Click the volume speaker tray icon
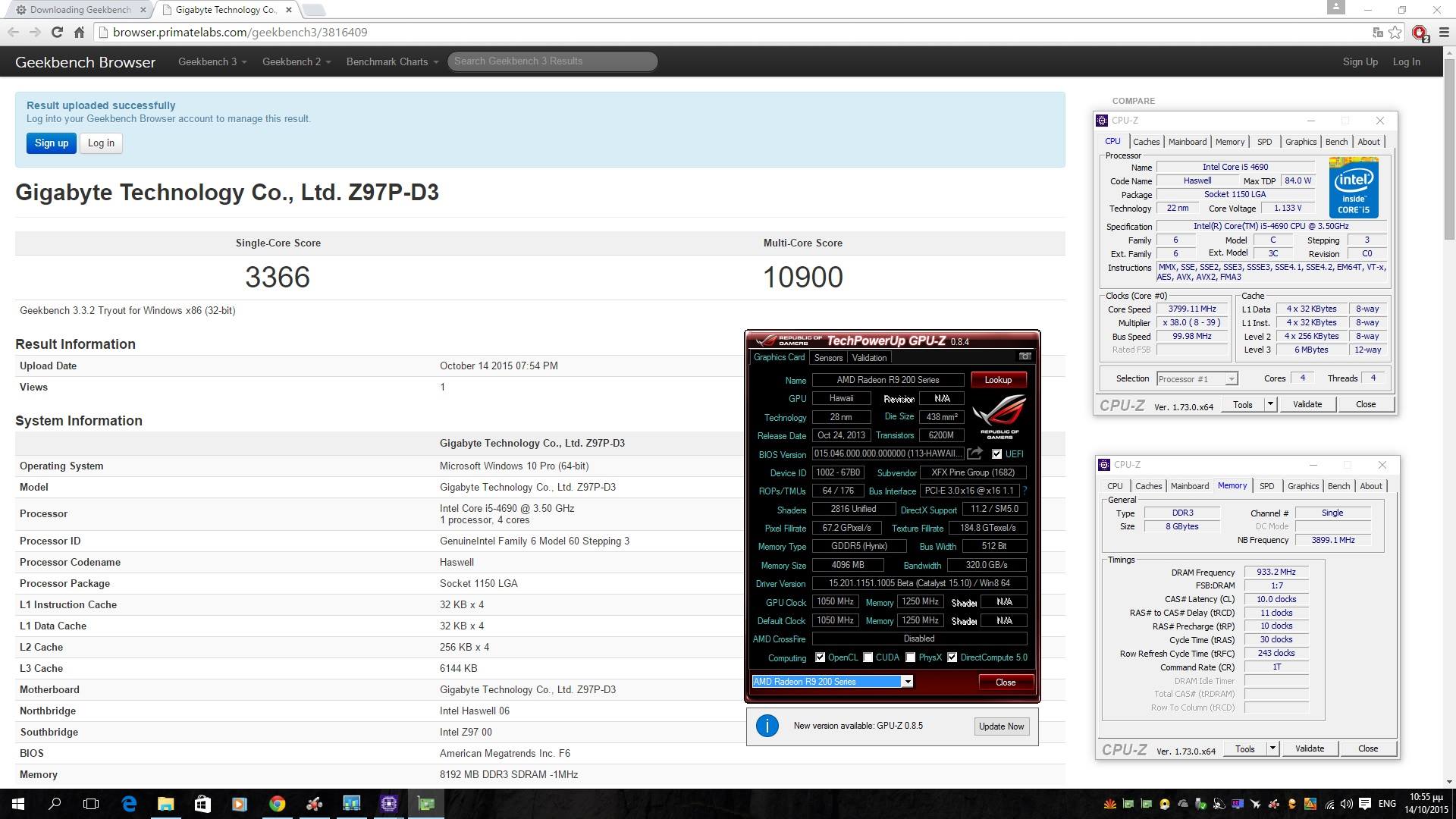This screenshot has width=1456, height=819. click(x=1347, y=804)
